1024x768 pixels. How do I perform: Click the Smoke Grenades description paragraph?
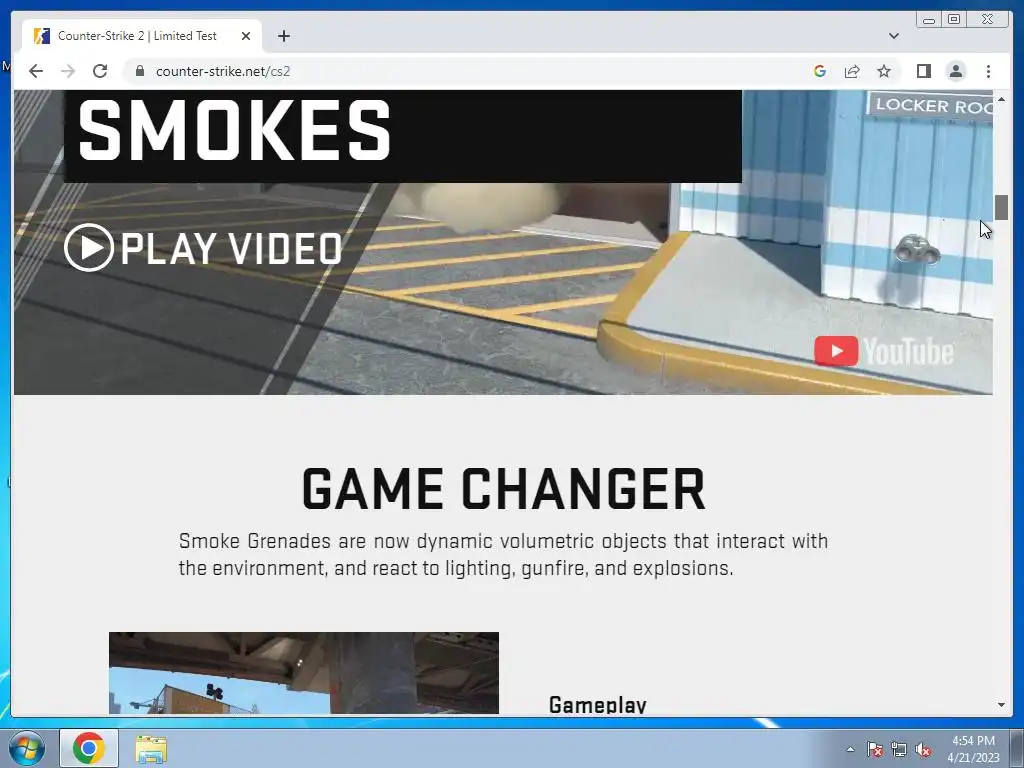click(x=504, y=554)
